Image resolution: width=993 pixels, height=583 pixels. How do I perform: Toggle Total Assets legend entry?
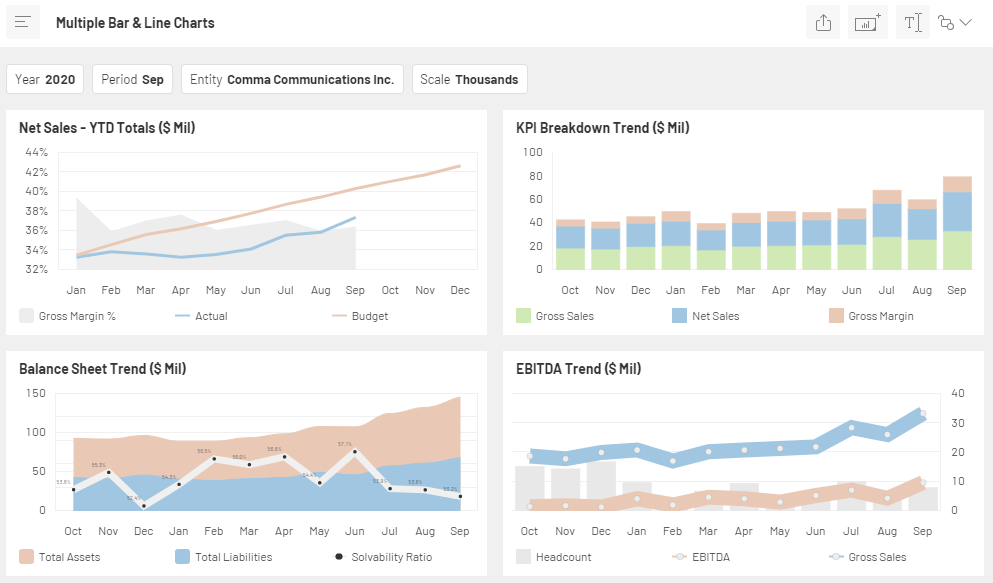60,557
